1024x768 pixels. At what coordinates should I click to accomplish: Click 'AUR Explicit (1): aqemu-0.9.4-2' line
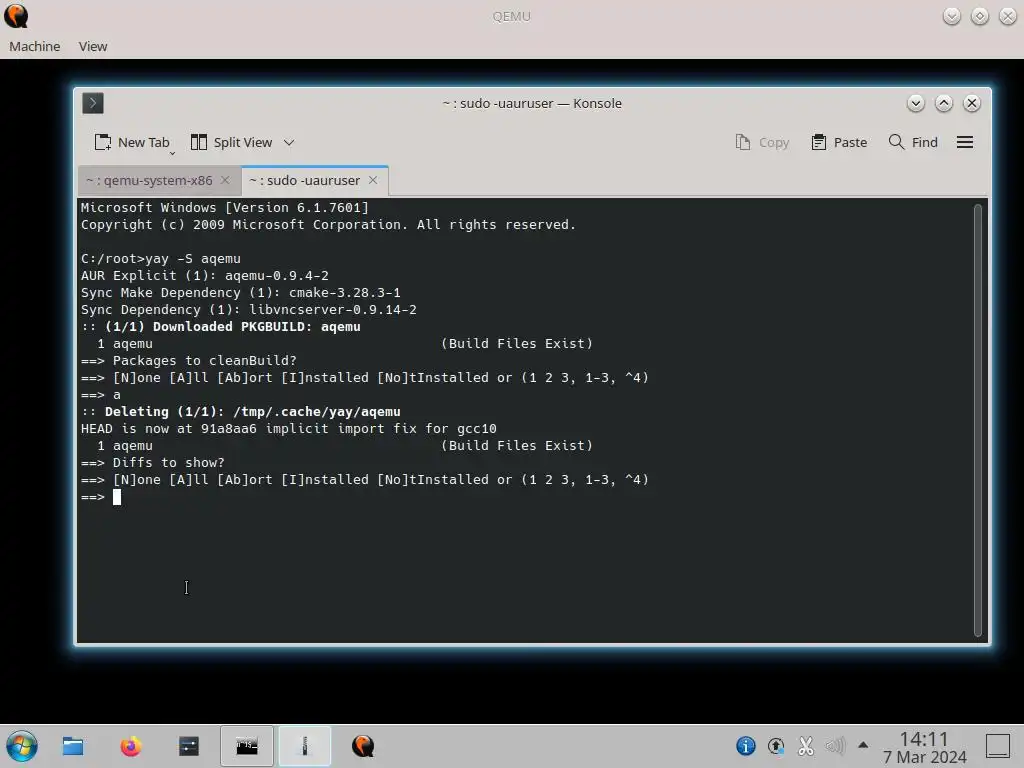pyautogui.click(x=204, y=276)
